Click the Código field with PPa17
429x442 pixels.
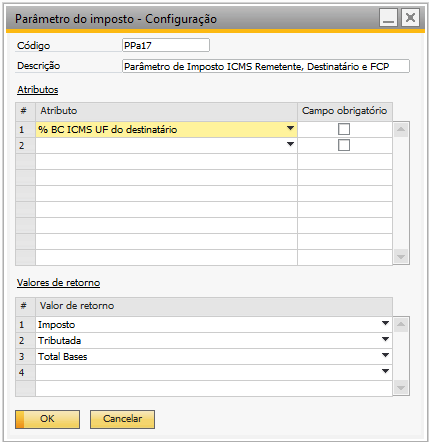(x=166, y=45)
